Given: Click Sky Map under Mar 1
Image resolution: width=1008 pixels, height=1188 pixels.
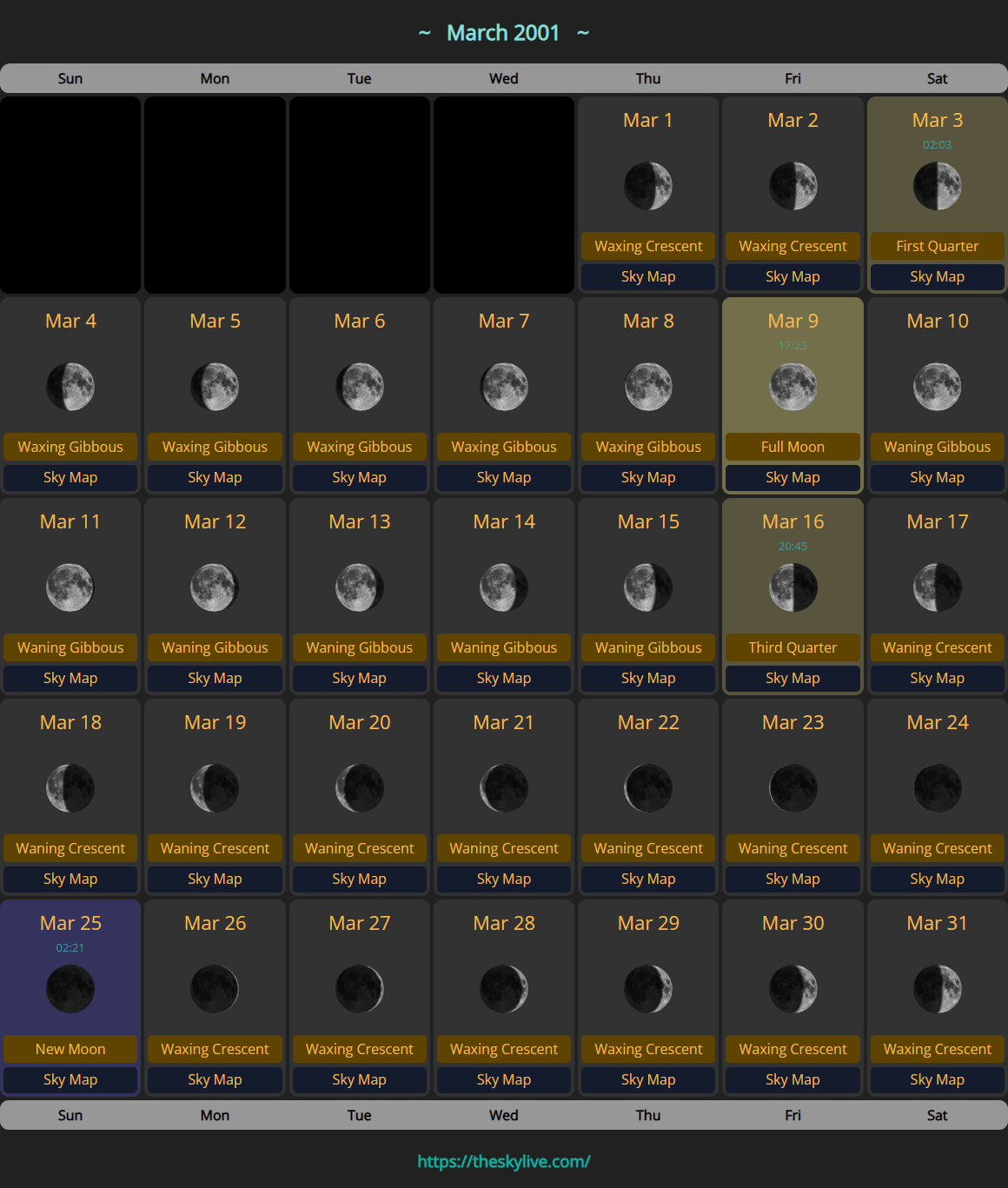Looking at the screenshot, I should (x=648, y=276).
